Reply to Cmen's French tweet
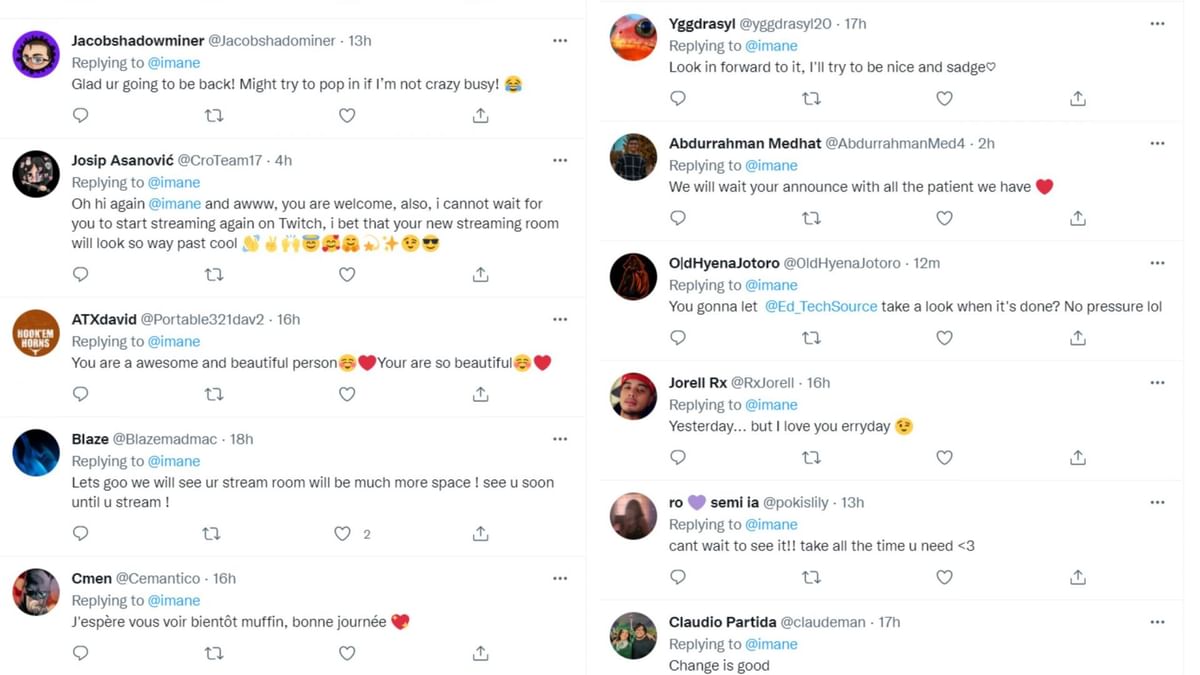Screen dimensions: 1200x675 (x=81, y=653)
